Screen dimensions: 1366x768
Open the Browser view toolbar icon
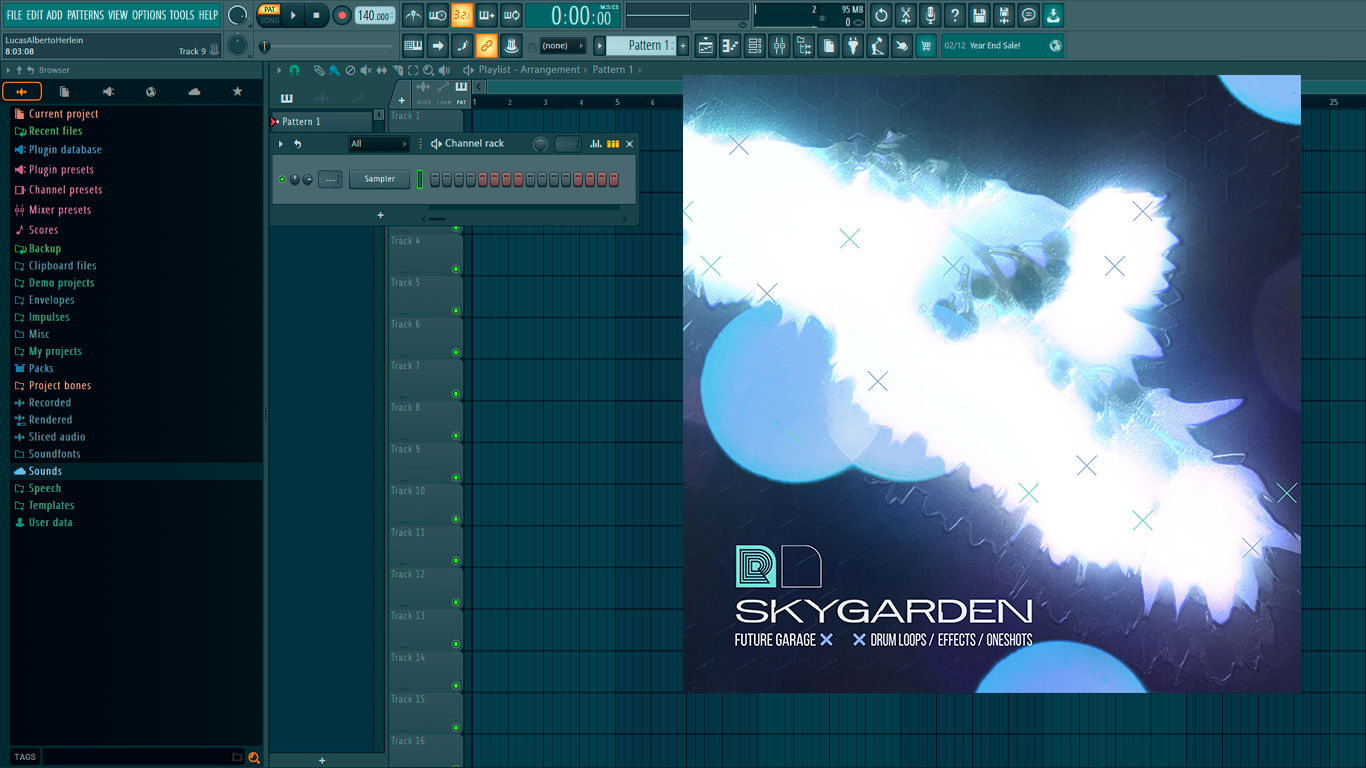coord(804,45)
